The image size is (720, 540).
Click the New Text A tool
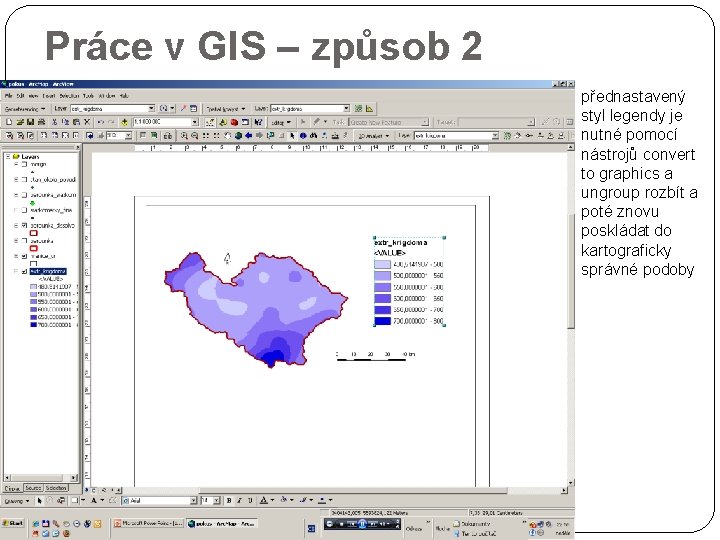pos(94,501)
